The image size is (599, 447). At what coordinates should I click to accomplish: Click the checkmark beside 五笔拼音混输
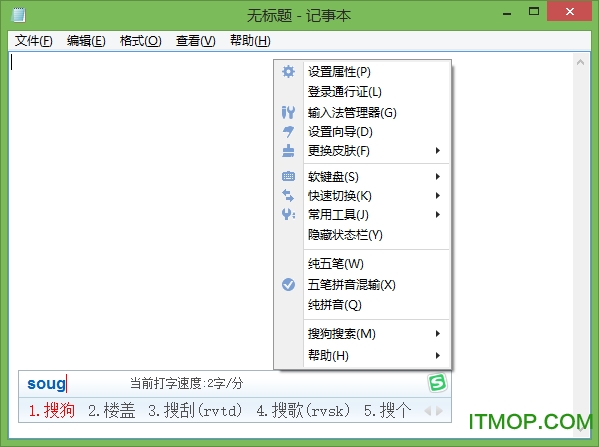click(288, 284)
